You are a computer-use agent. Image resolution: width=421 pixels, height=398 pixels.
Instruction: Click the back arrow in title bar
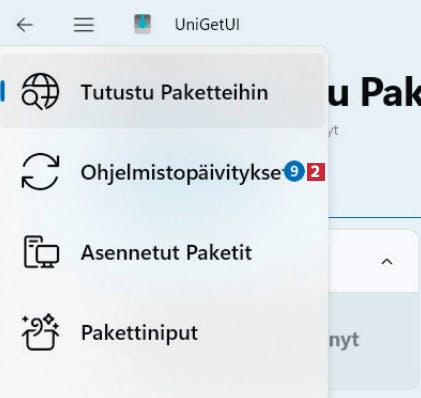point(25,25)
